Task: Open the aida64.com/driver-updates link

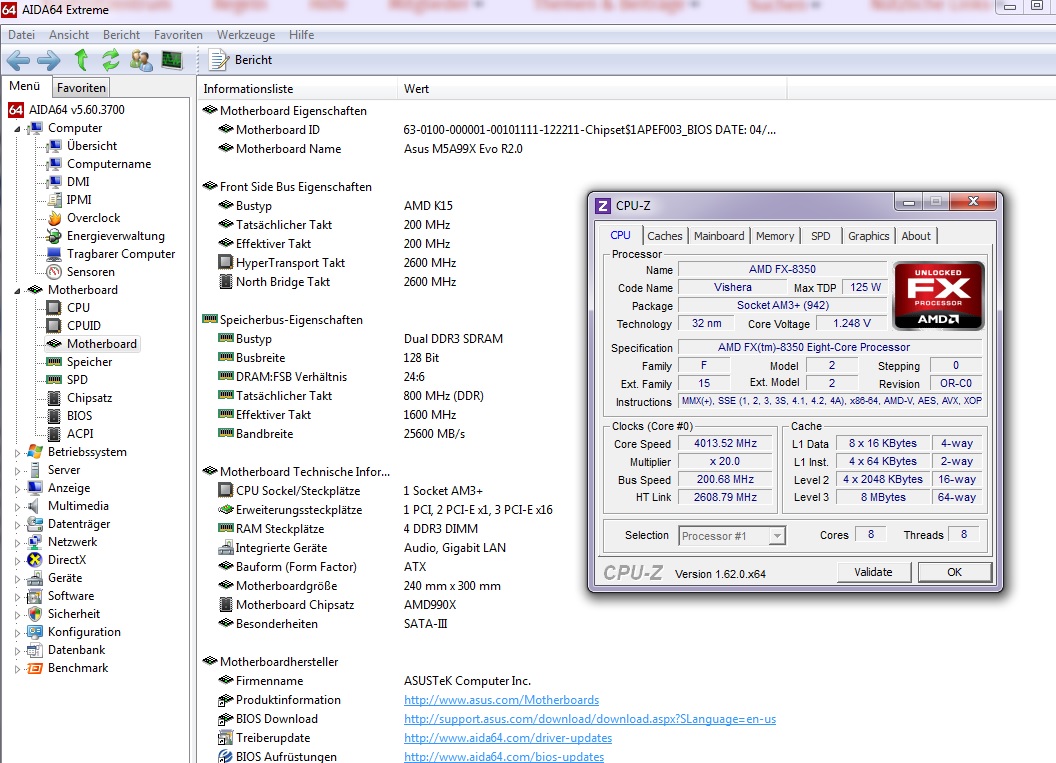Action: [508, 738]
